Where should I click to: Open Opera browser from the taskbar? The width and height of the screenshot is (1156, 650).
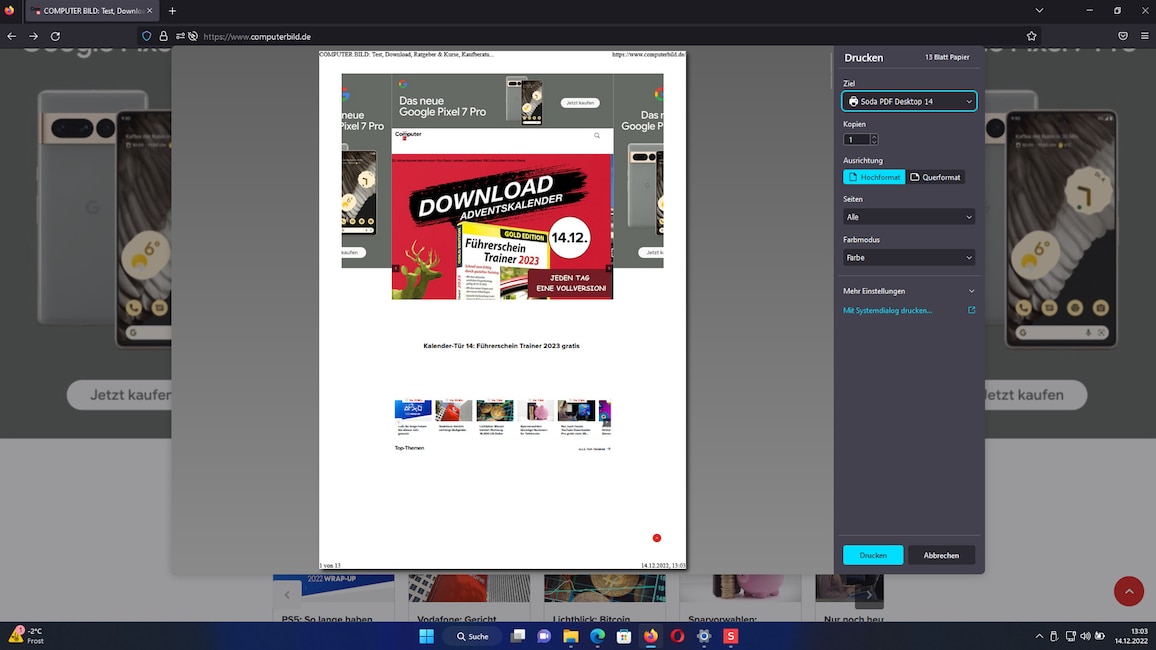pos(677,636)
